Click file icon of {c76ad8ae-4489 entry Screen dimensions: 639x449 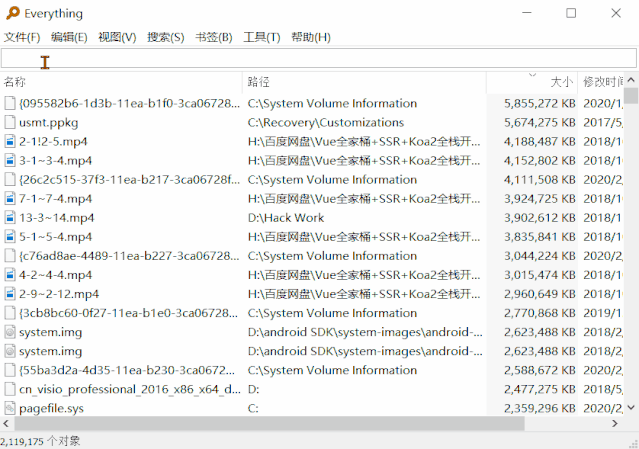[x=10, y=255]
